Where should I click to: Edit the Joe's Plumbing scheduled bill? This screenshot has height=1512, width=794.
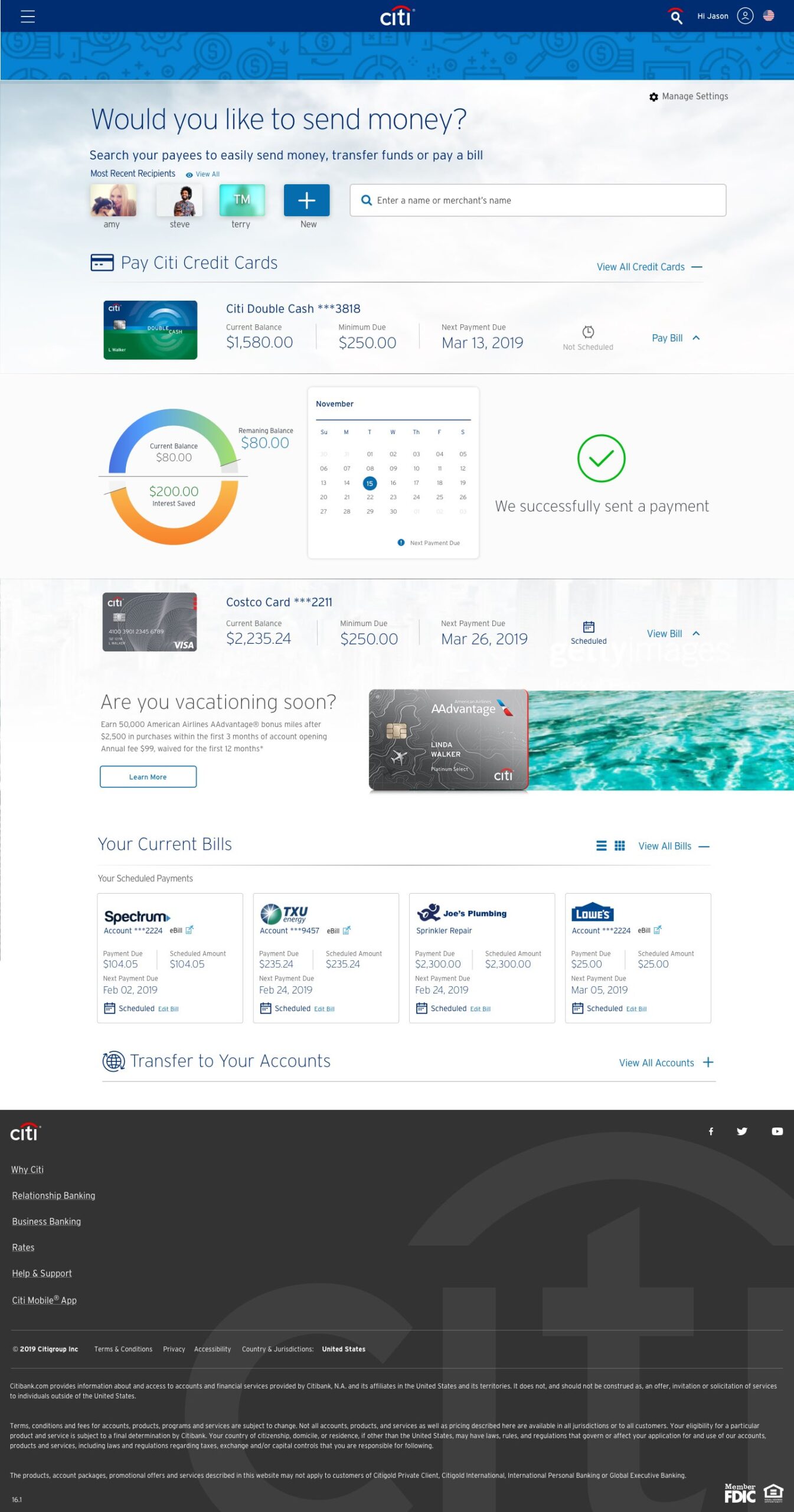(480, 1009)
